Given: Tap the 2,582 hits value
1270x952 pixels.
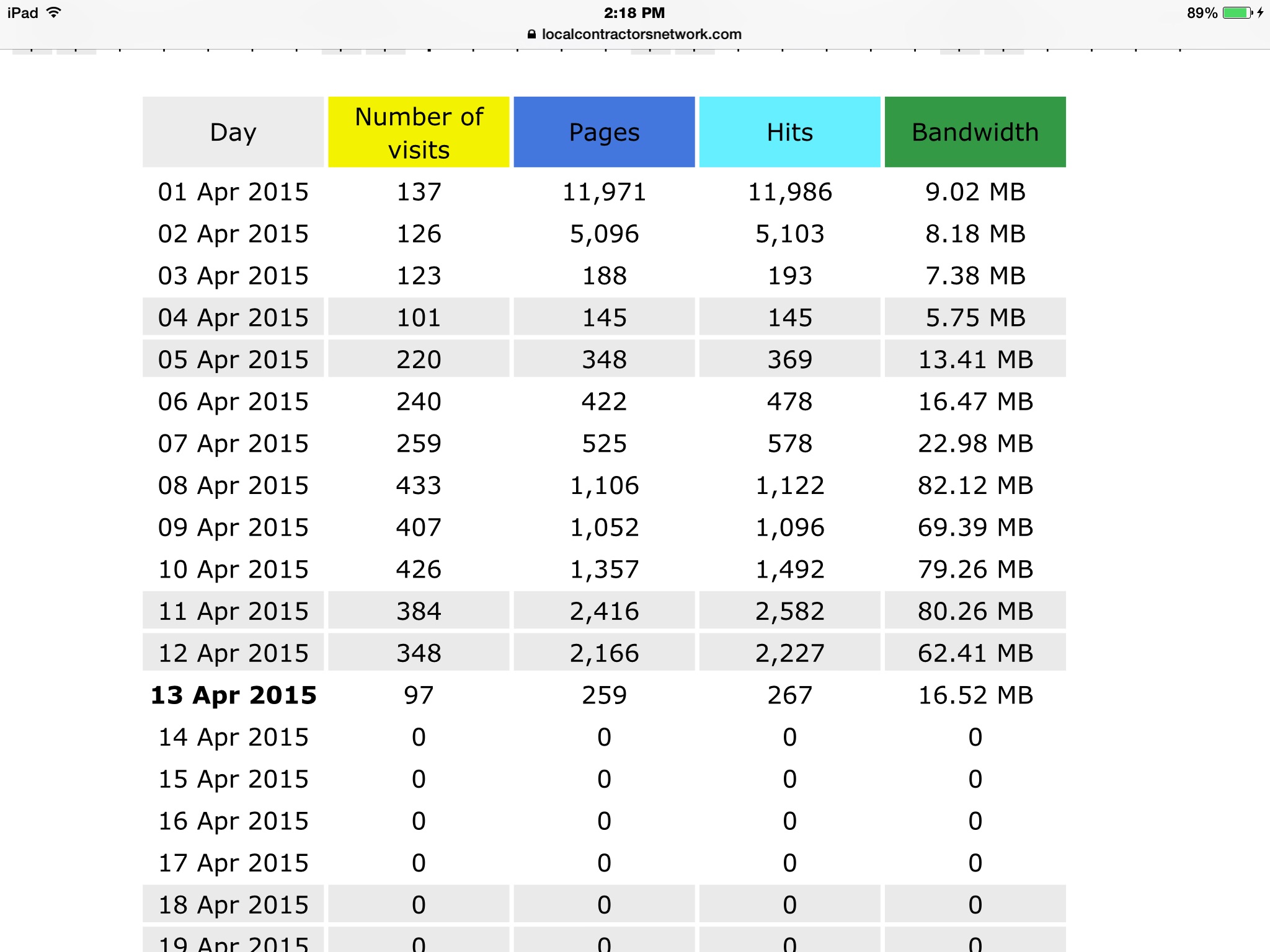Looking at the screenshot, I should (x=789, y=612).
